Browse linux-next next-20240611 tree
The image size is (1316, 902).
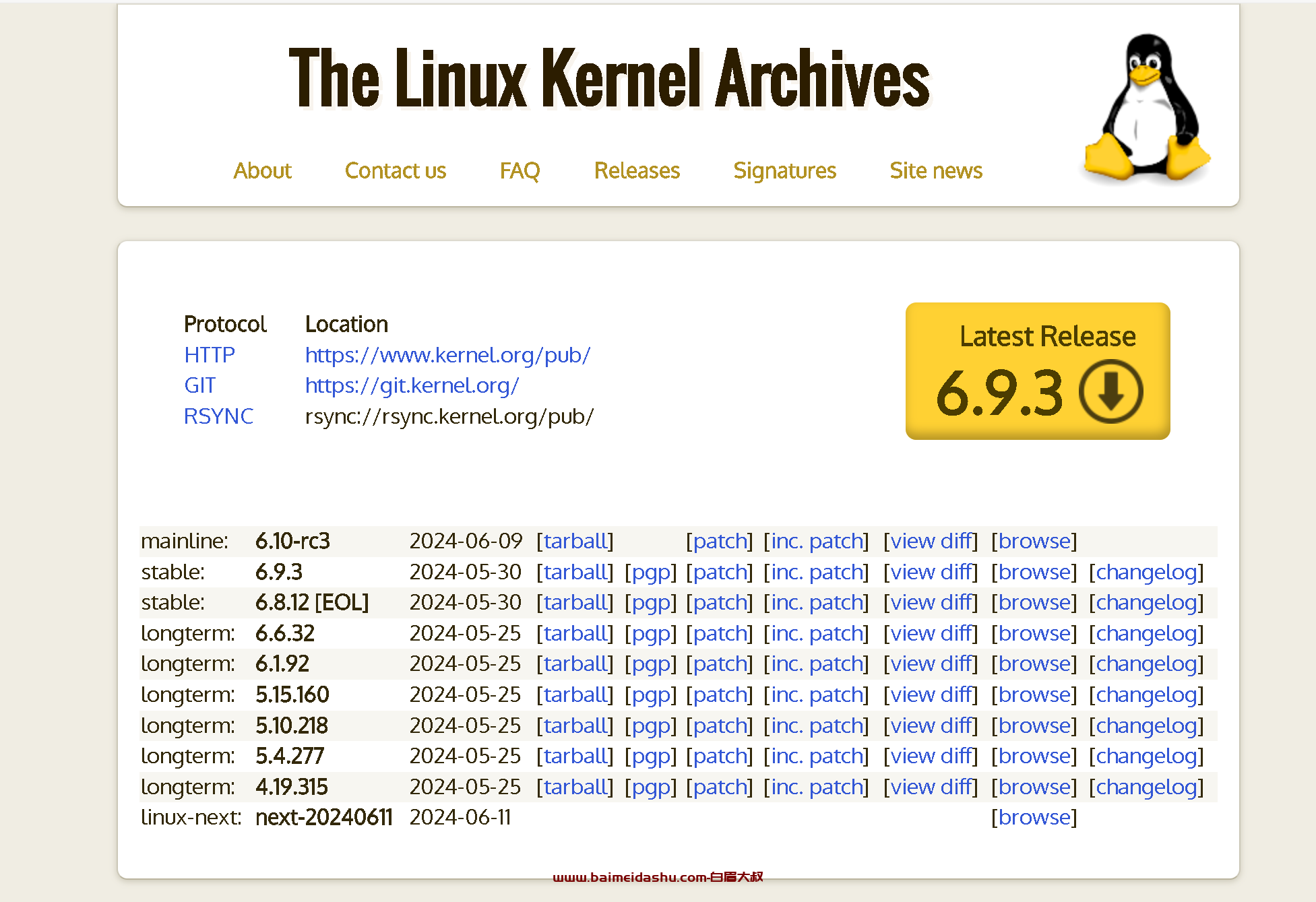[1034, 817]
